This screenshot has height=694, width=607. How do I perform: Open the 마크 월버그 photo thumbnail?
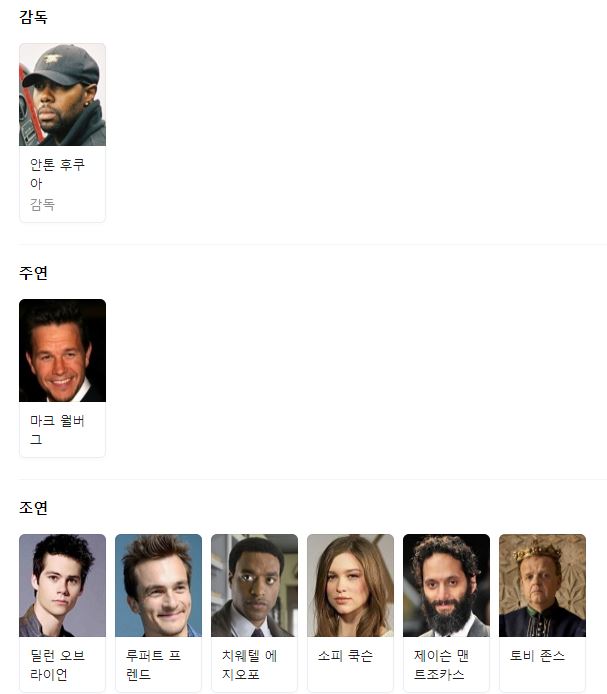62,351
